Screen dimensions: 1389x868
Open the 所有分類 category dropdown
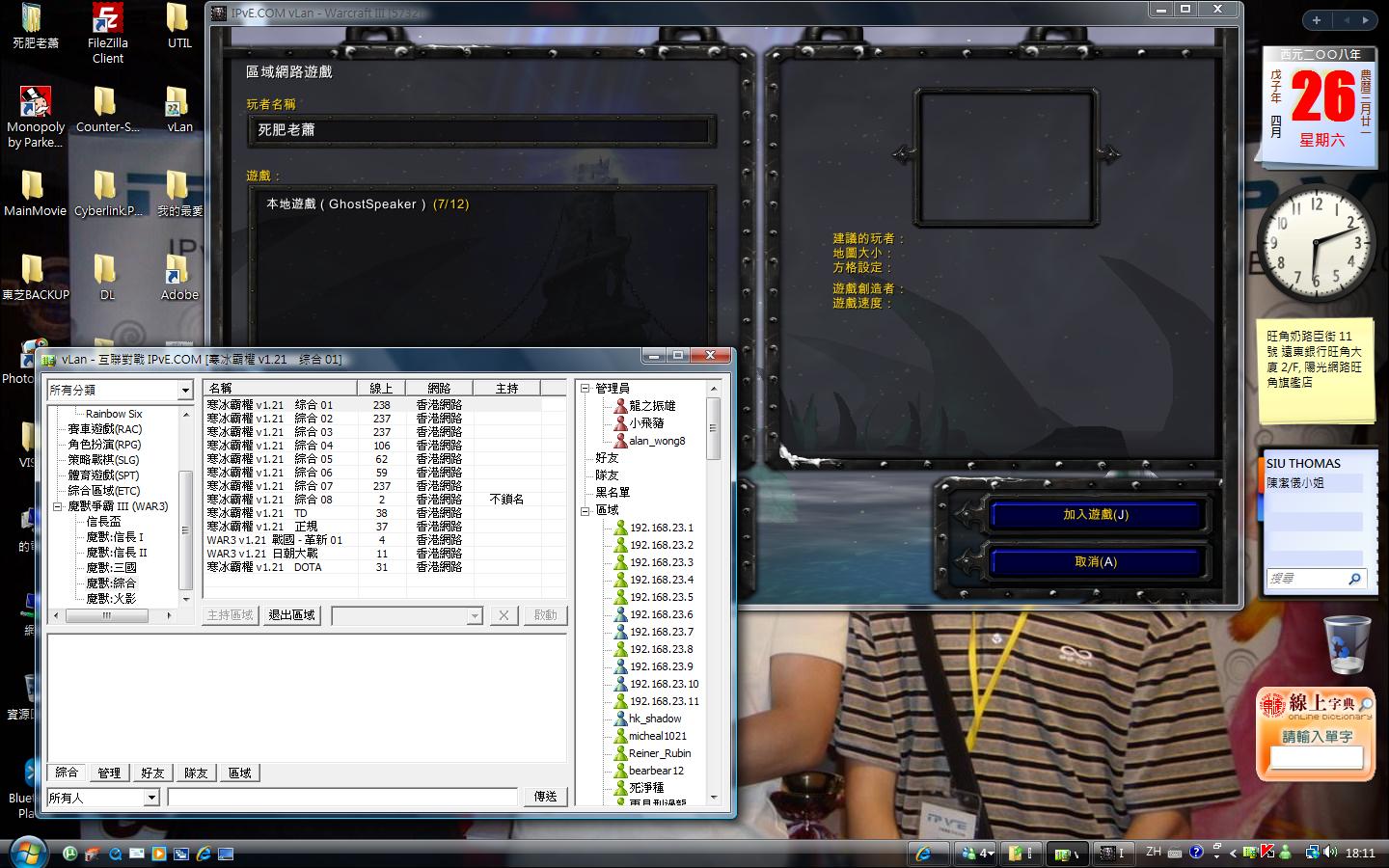(x=185, y=390)
